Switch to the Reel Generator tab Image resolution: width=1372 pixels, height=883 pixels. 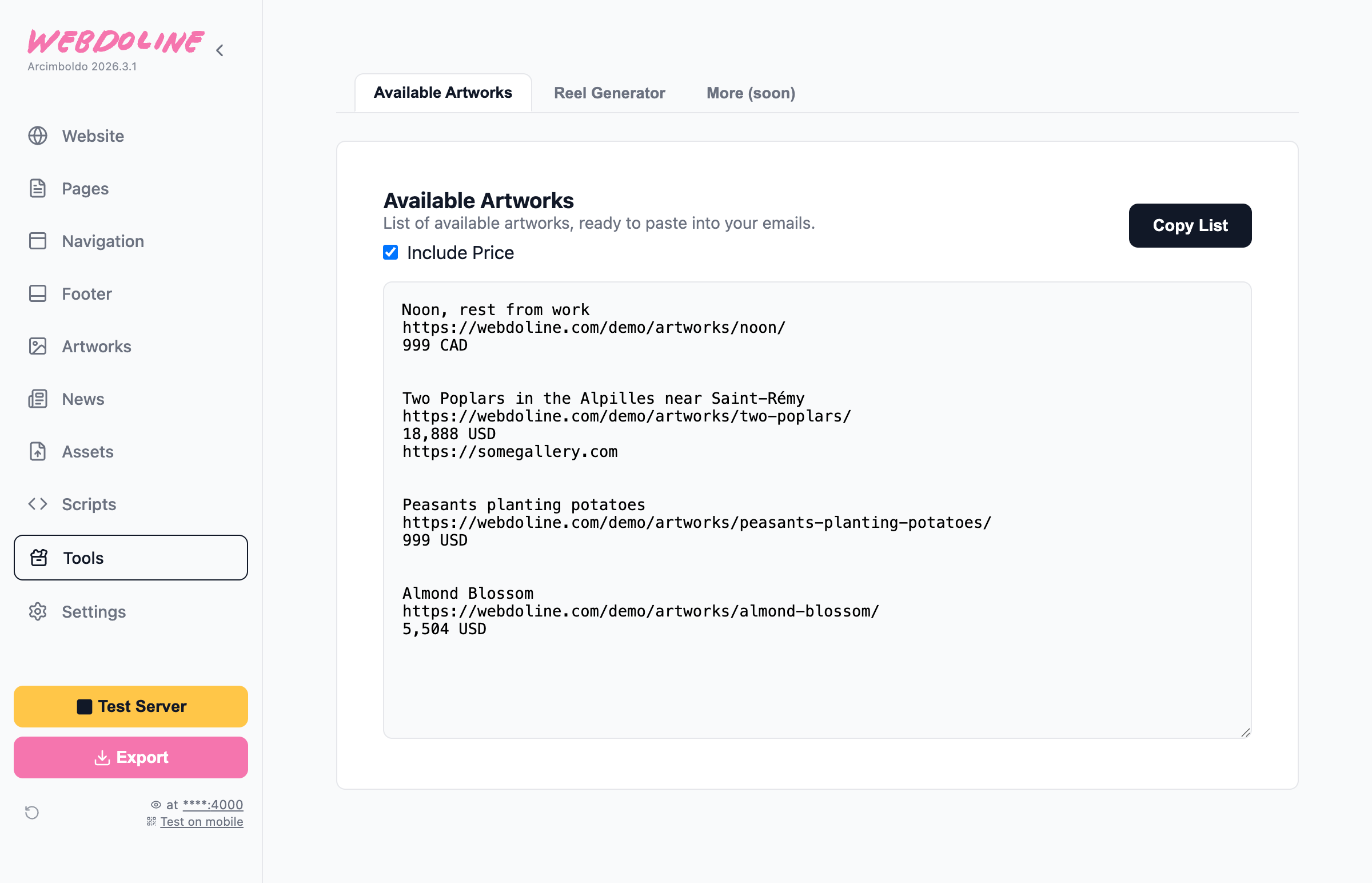[609, 93]
